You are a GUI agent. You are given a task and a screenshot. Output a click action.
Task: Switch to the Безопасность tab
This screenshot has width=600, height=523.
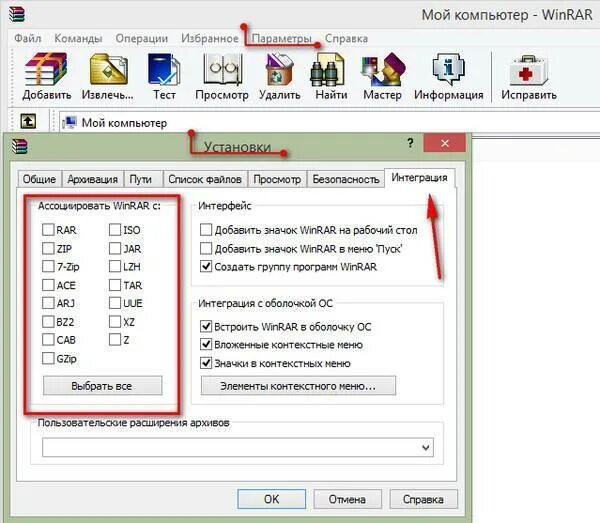(x=346, y=179)
